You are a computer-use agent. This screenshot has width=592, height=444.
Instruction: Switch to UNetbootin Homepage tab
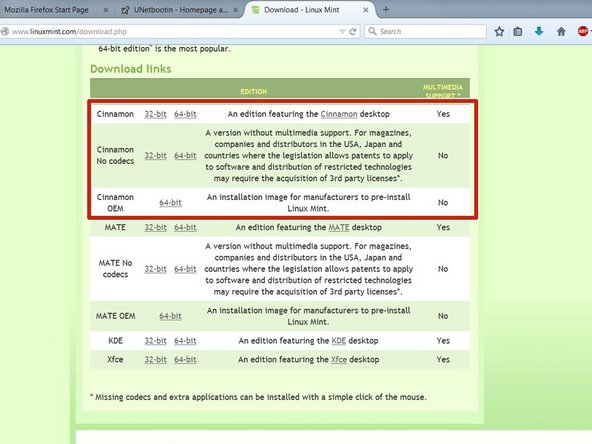(181, 10)
